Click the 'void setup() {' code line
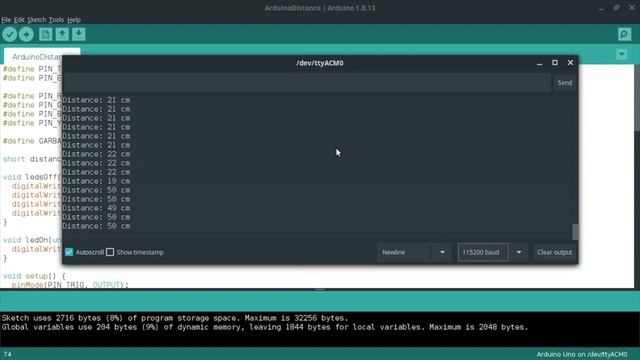 pyautogui.click(x=34, y=276)
